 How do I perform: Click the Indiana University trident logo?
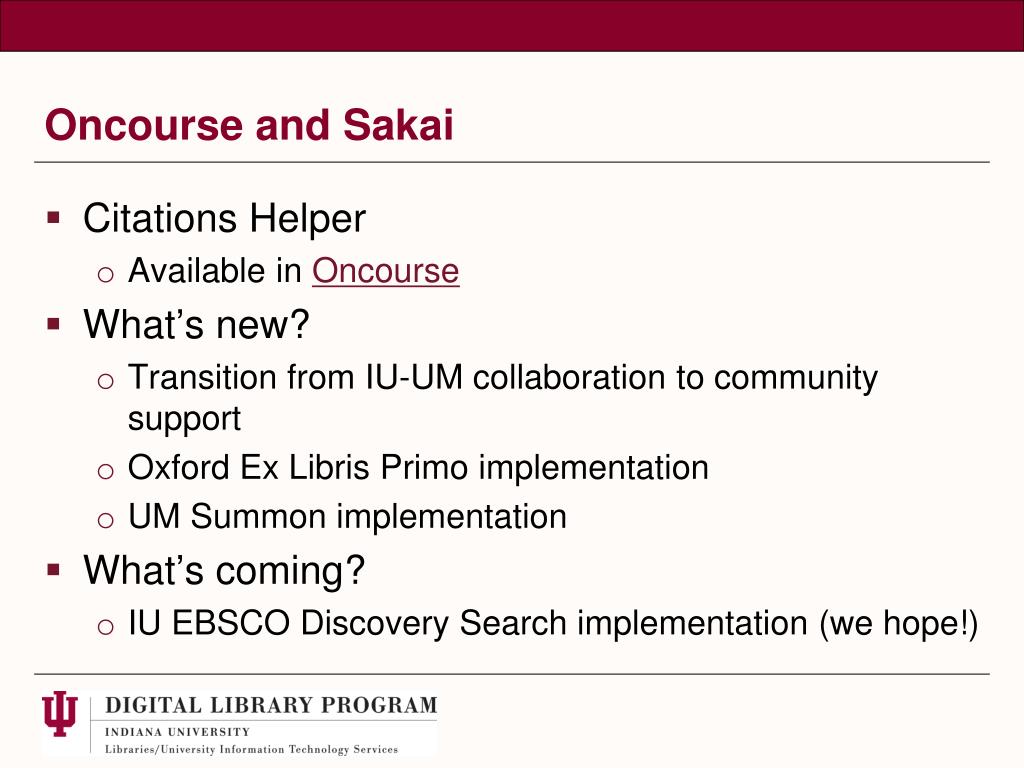click(x=59, y=713)
